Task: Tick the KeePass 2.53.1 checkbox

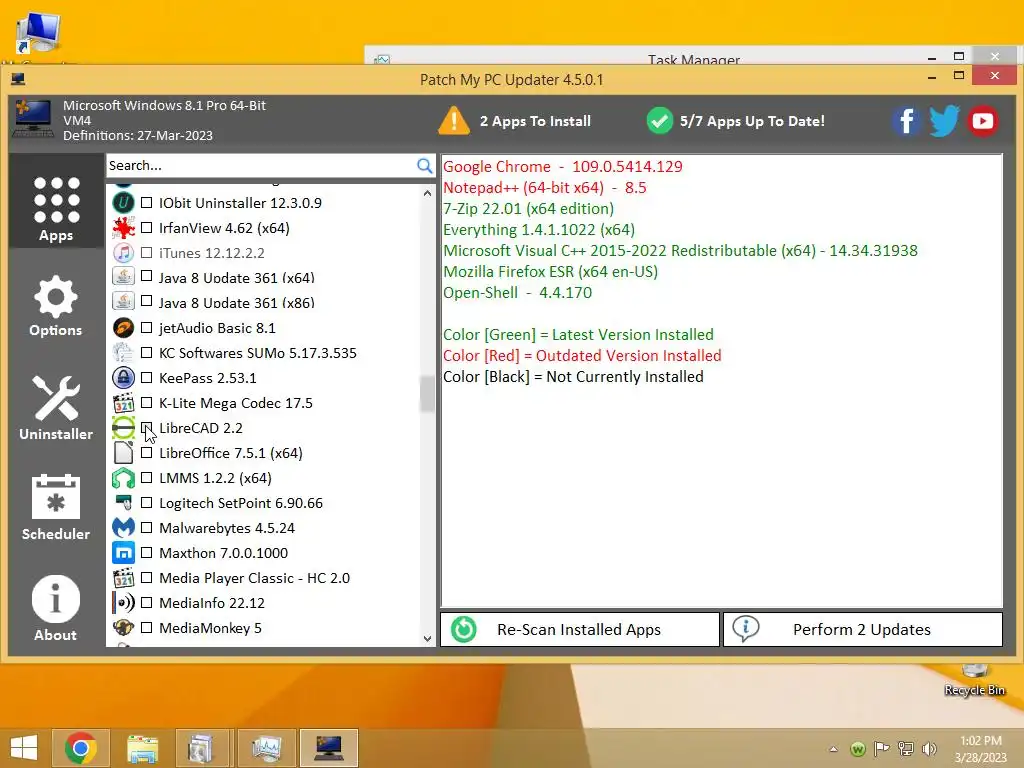Action: pyautogui.click(x=146, y=377)
